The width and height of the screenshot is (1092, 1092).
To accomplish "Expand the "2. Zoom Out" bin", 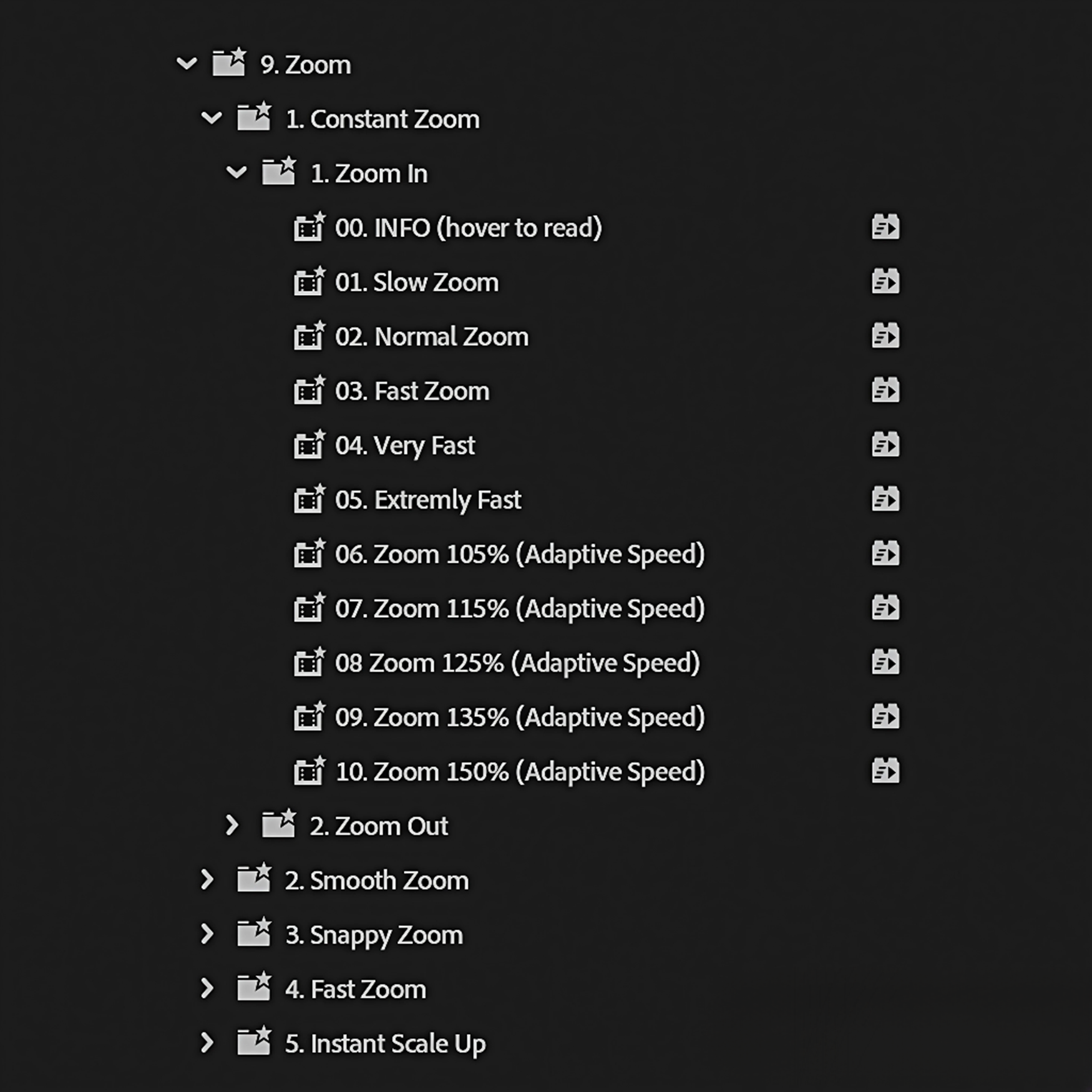I will pos(232,825).
